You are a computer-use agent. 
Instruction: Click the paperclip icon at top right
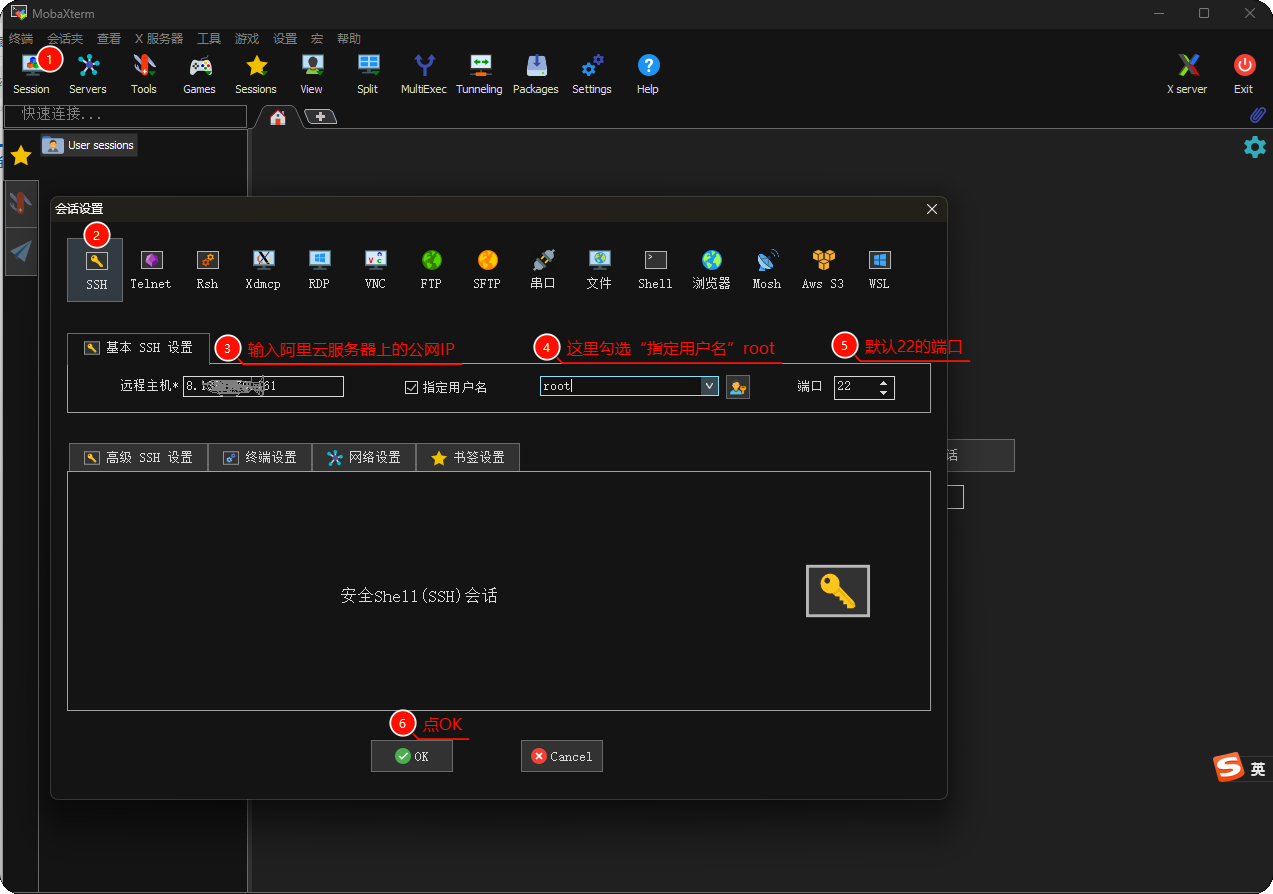coord(1258,115)
